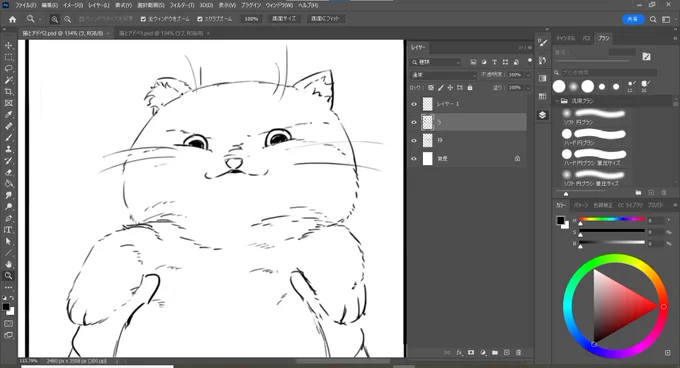The height and width of the screenshot is (368, 680).
Task: Add layer style with fx icon
Action: [x=459, y=352]
